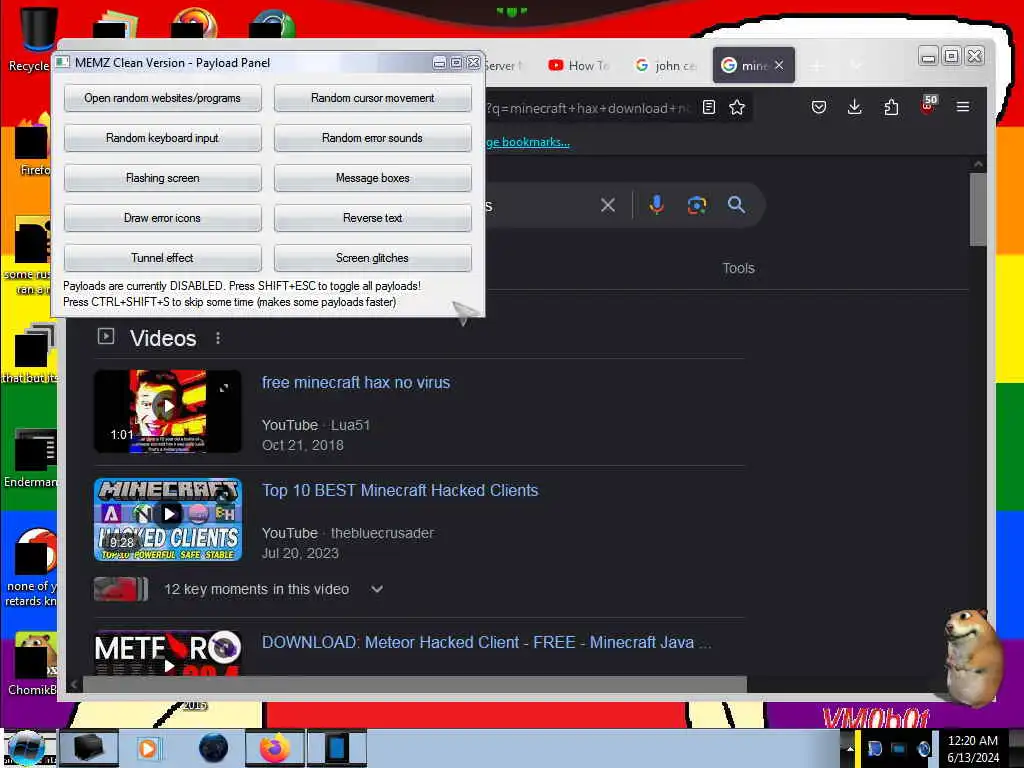The image size is (1024, 768).
Task: Open Firefox extensions puzzle icon
Action: click(x=891, y=107)
